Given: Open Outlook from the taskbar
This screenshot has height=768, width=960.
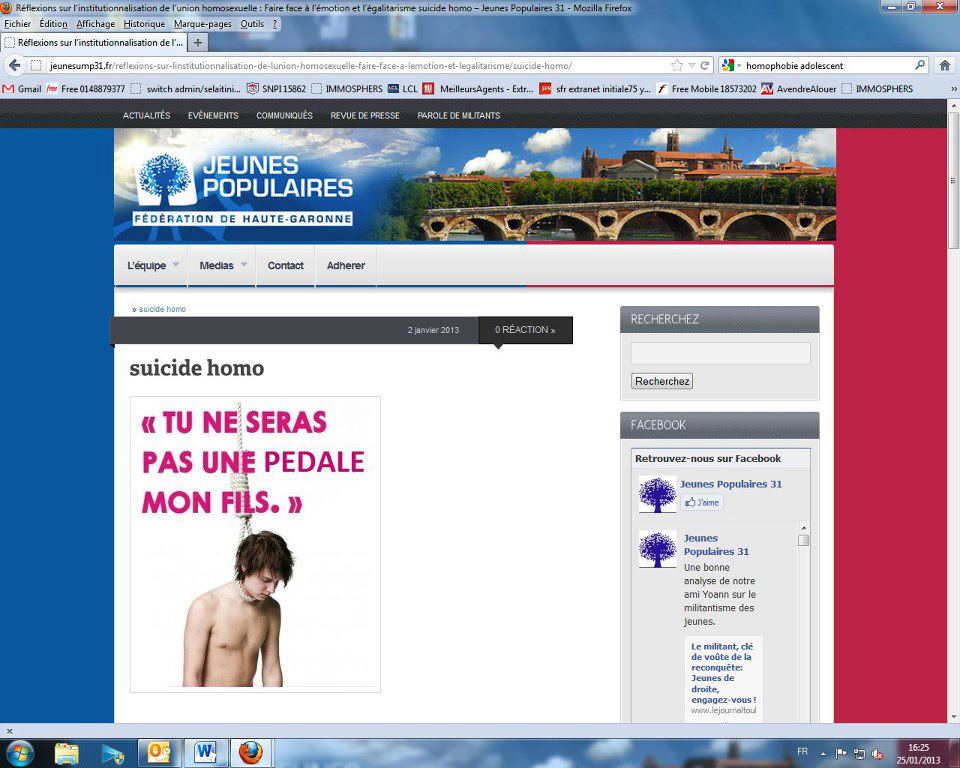Looking at the screenshot, I should coord(159,752).
